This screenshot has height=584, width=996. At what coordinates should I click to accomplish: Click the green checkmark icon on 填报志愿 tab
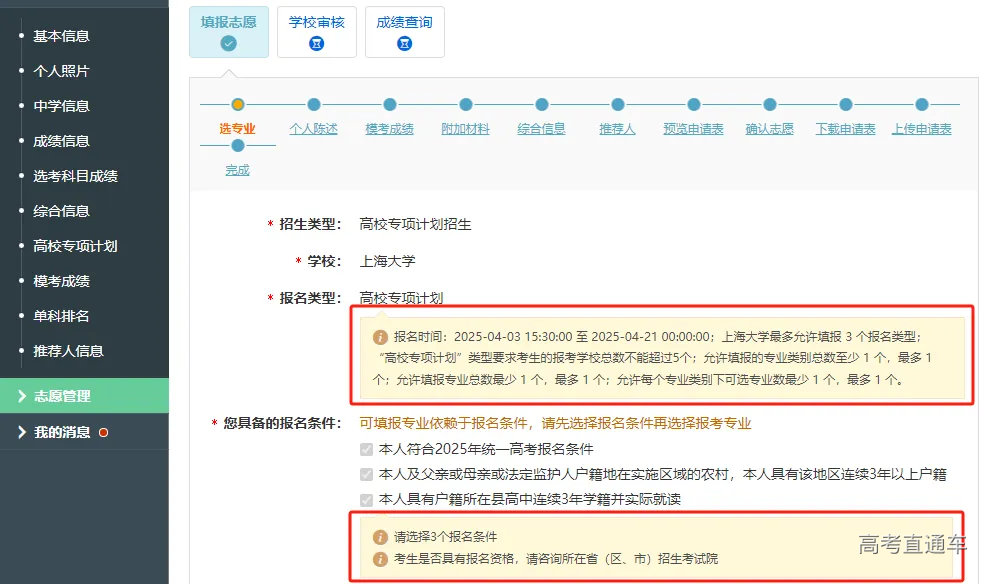230,43
